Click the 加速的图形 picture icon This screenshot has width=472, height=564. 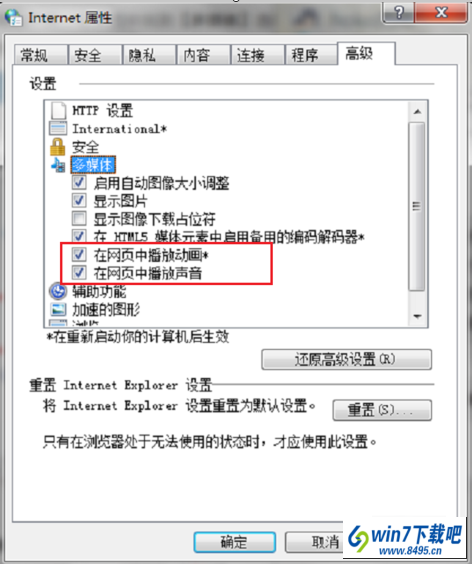click(x=58, y=309)
